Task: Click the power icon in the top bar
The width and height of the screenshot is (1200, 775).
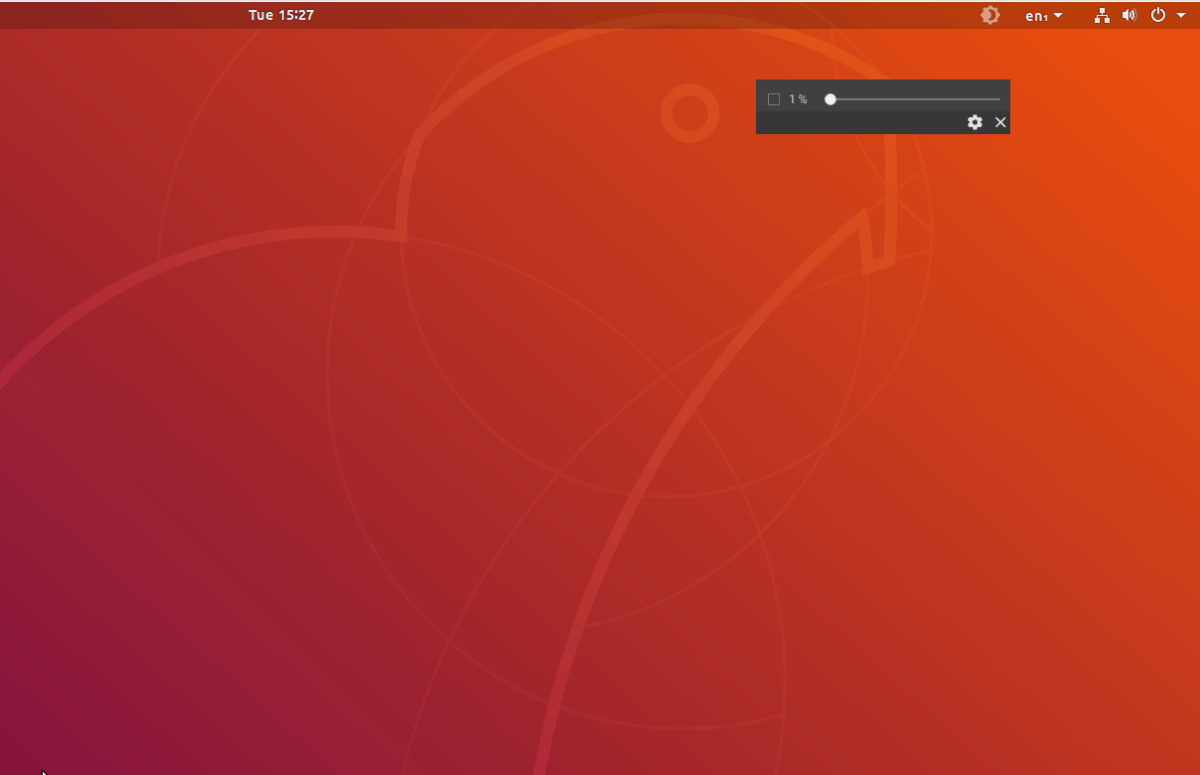Action: pyautogui.click(x=1157, y=15)
